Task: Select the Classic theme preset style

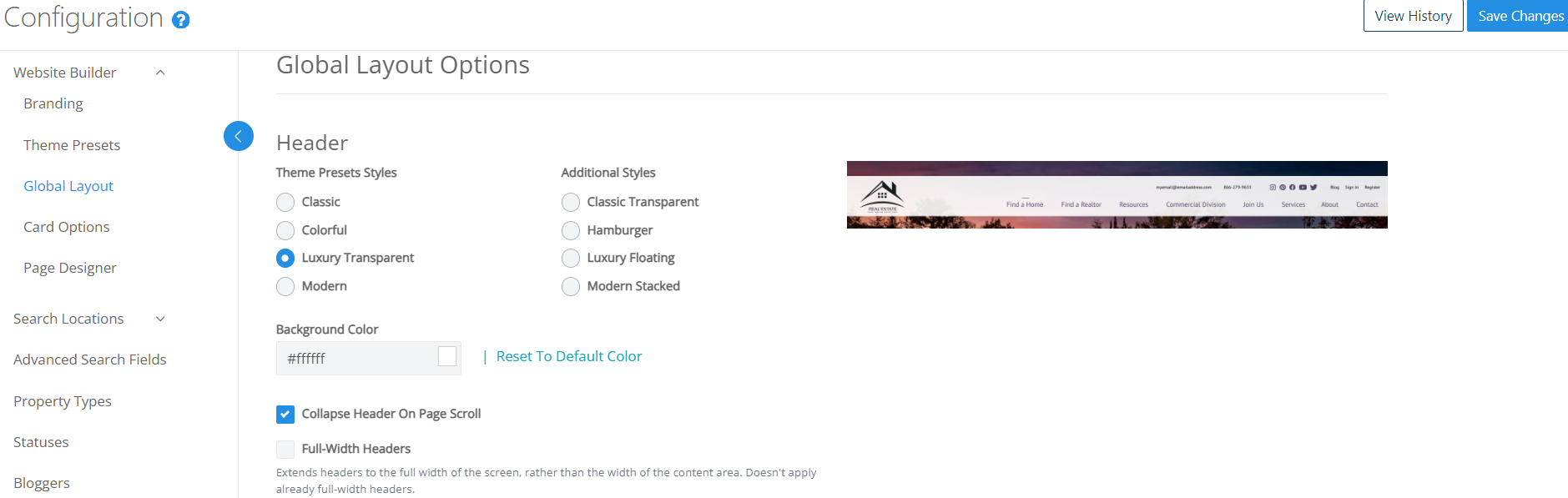Action: (x=285, y=202)
